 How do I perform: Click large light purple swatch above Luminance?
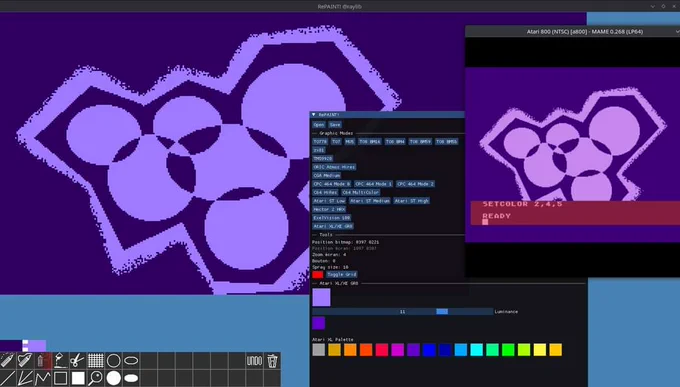321,298
